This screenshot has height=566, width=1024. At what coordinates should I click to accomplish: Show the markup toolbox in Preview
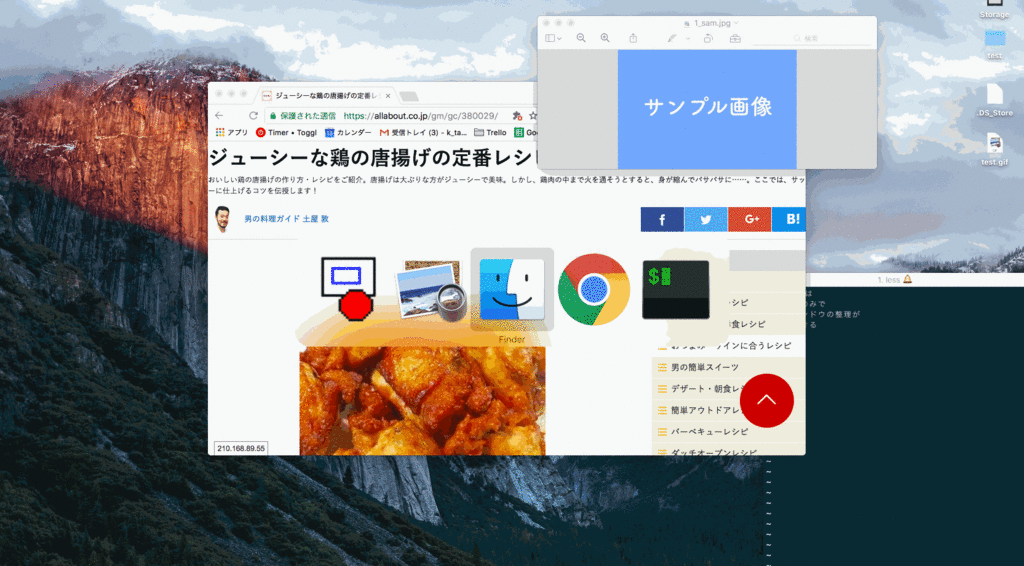coord(735,39)
